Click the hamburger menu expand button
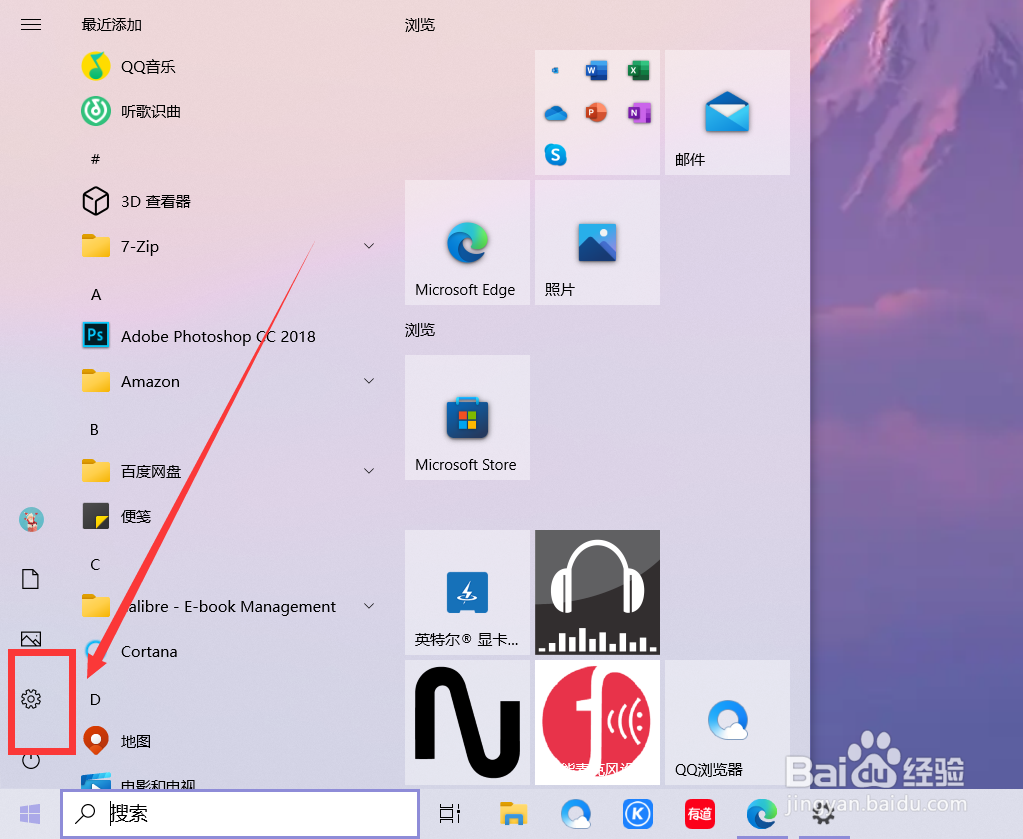Screen dimensions: 1023x839 tap(31, 25)
